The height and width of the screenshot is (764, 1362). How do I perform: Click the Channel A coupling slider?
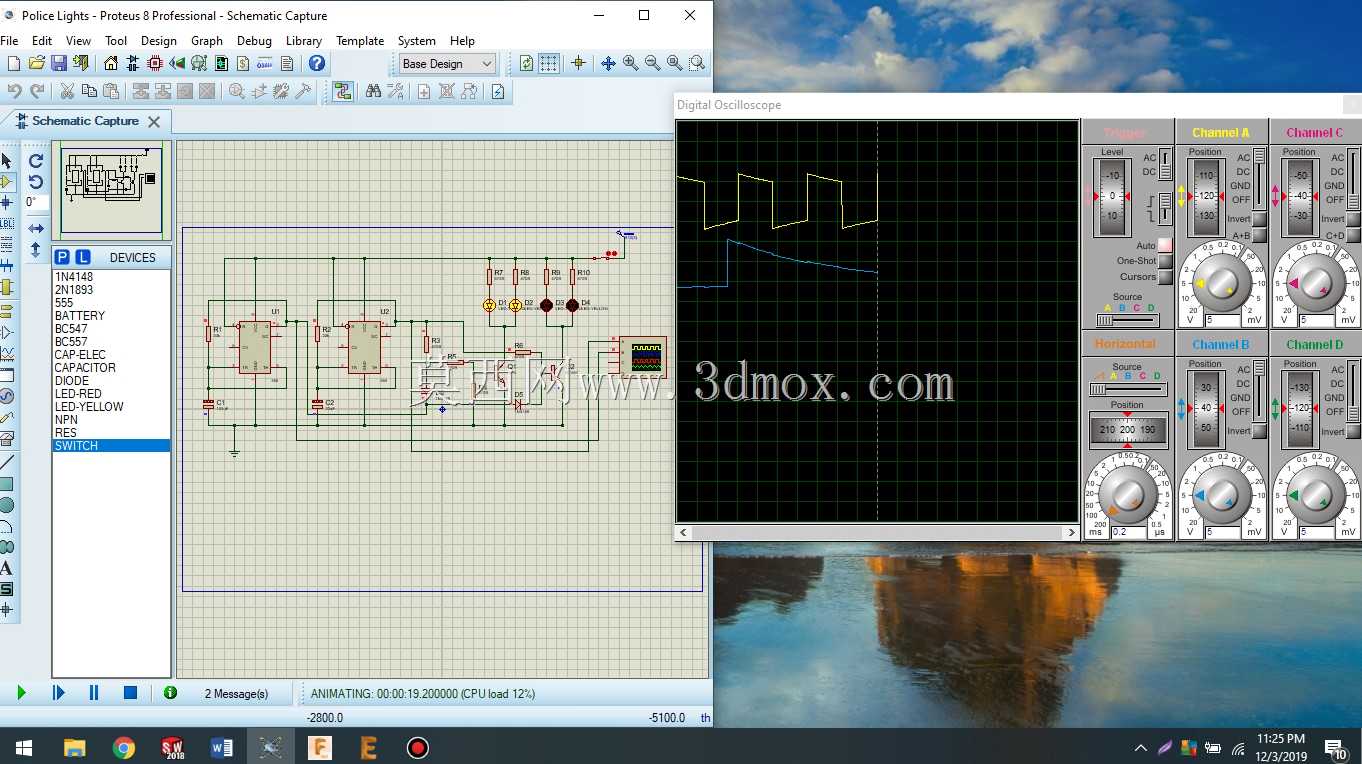[x=1259, y=179]
